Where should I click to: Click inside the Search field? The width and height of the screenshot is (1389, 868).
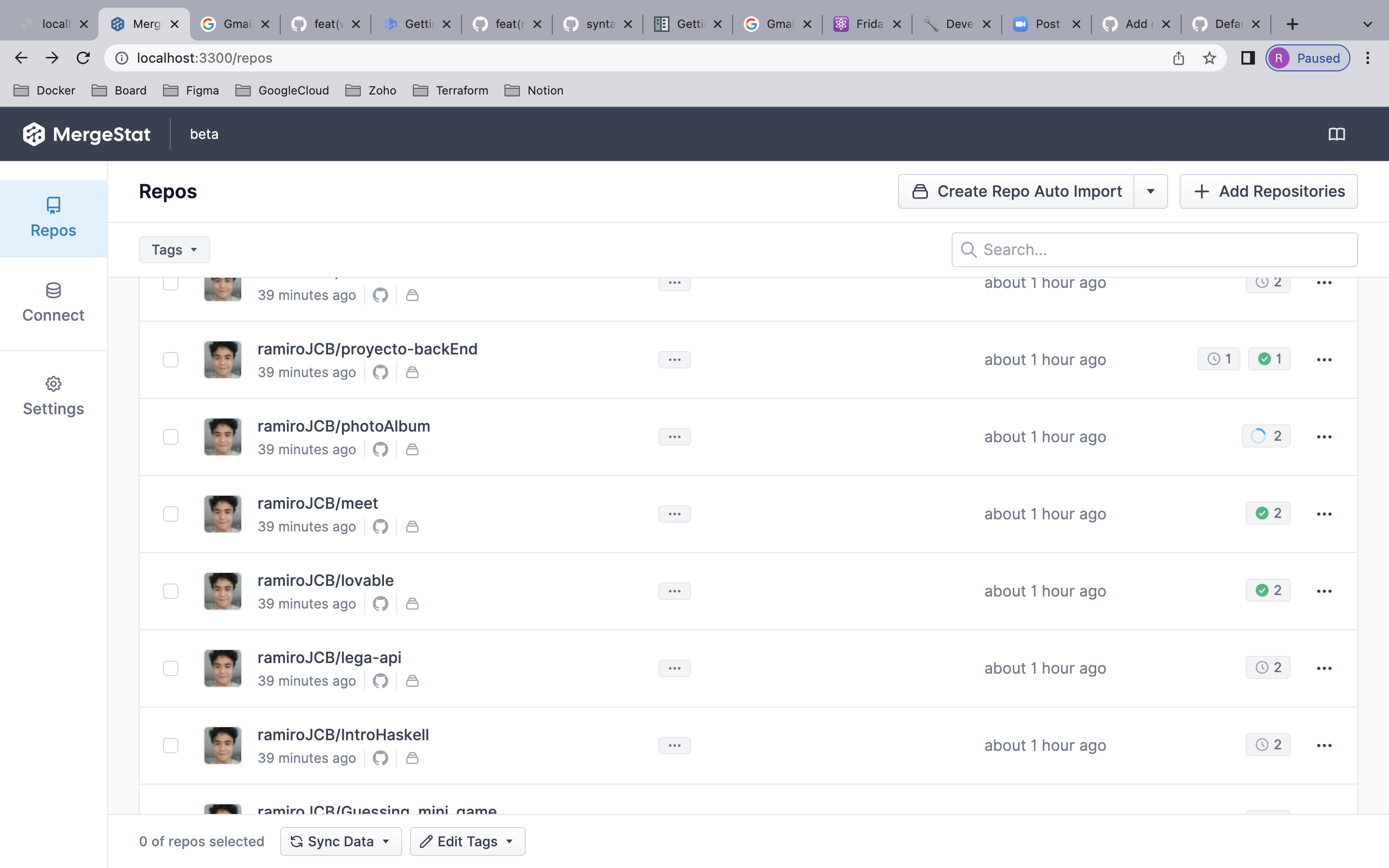[1153, 249]
